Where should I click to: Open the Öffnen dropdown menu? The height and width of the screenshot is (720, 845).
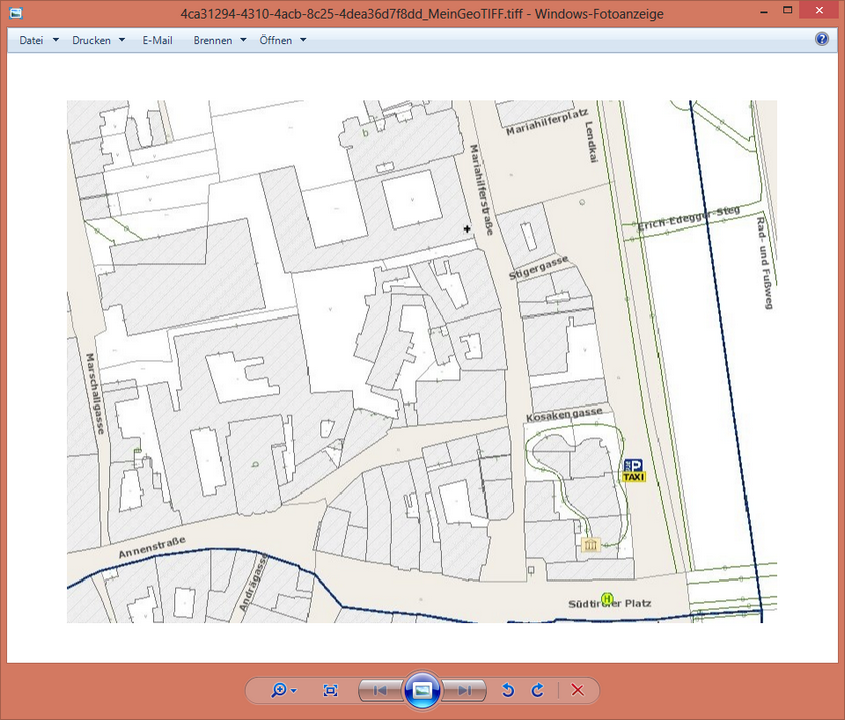(282, 40)
